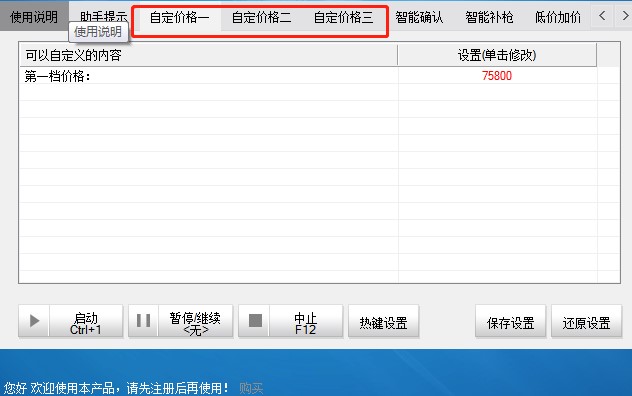Click the 购买 link in status bar
Screen dimensions: 632x396
251,388
